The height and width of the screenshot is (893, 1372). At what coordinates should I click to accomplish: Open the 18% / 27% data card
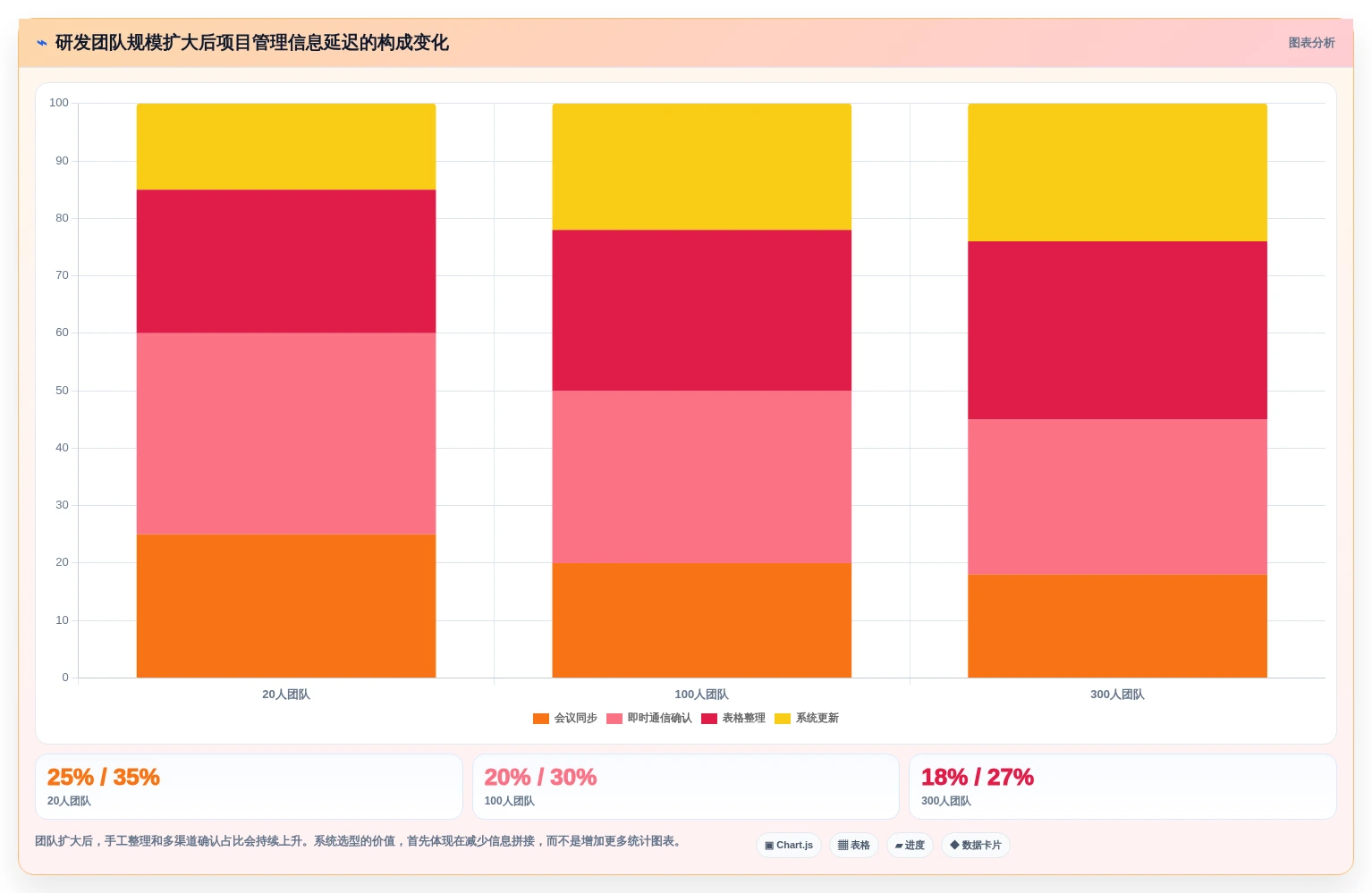[x=1122, y=787]
